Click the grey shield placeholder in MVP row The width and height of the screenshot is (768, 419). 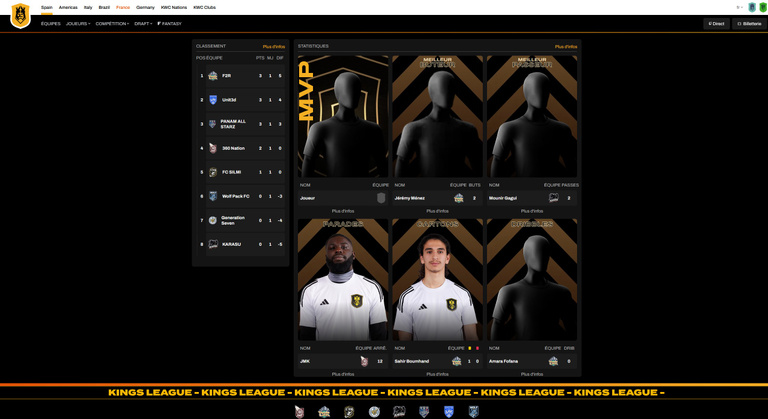coord(381,198)
